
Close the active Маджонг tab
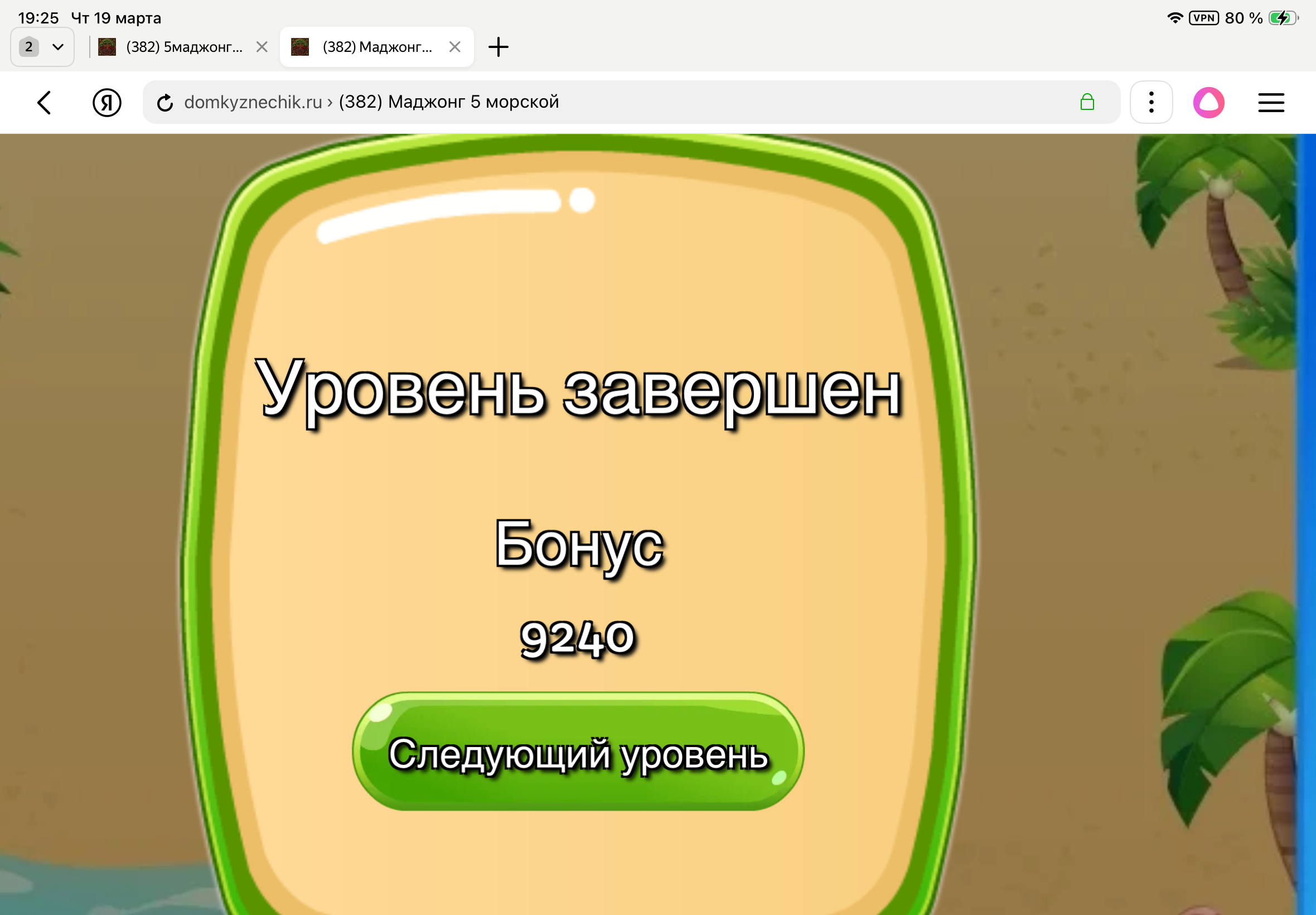point(455,47)
